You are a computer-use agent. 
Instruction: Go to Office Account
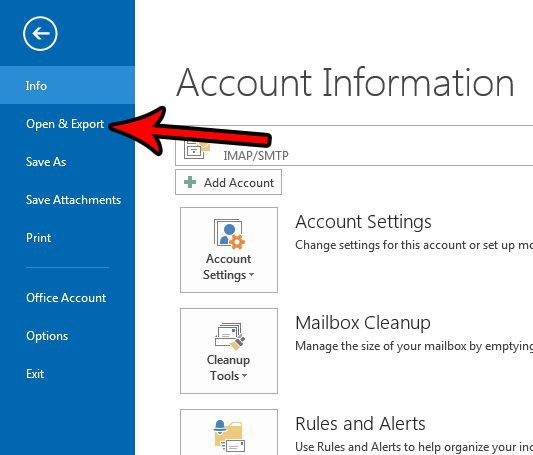[x=67, y=298]
